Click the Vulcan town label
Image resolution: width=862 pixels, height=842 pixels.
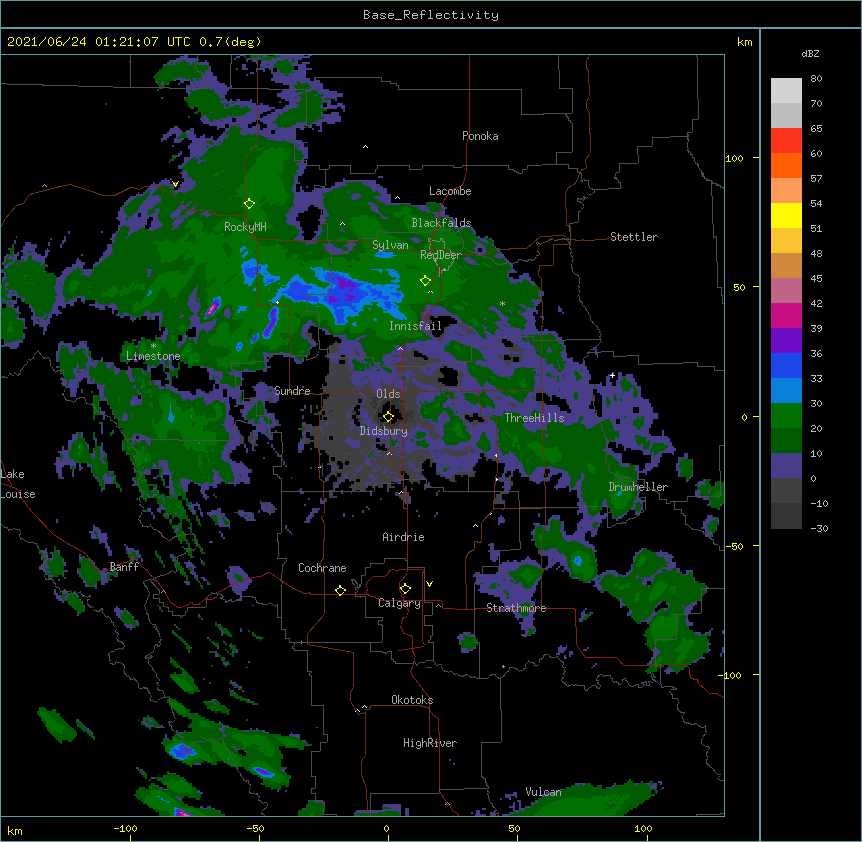click(x=543, y=792)
